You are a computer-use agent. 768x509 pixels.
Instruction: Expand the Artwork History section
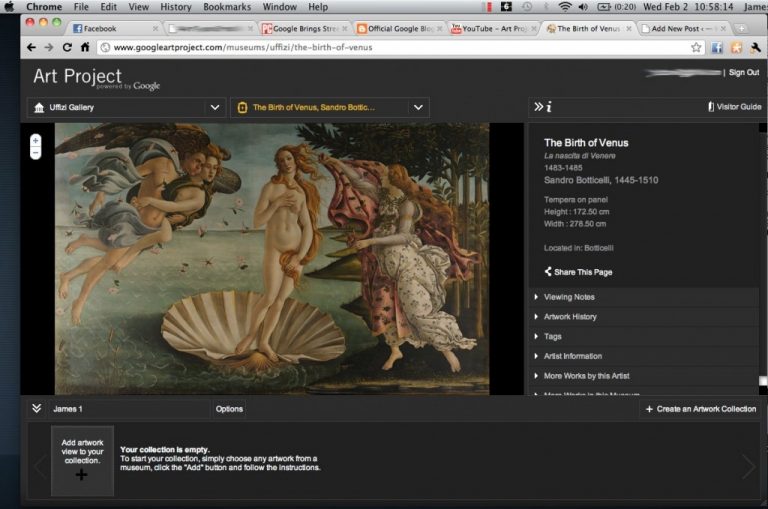(x=644, y=316)
